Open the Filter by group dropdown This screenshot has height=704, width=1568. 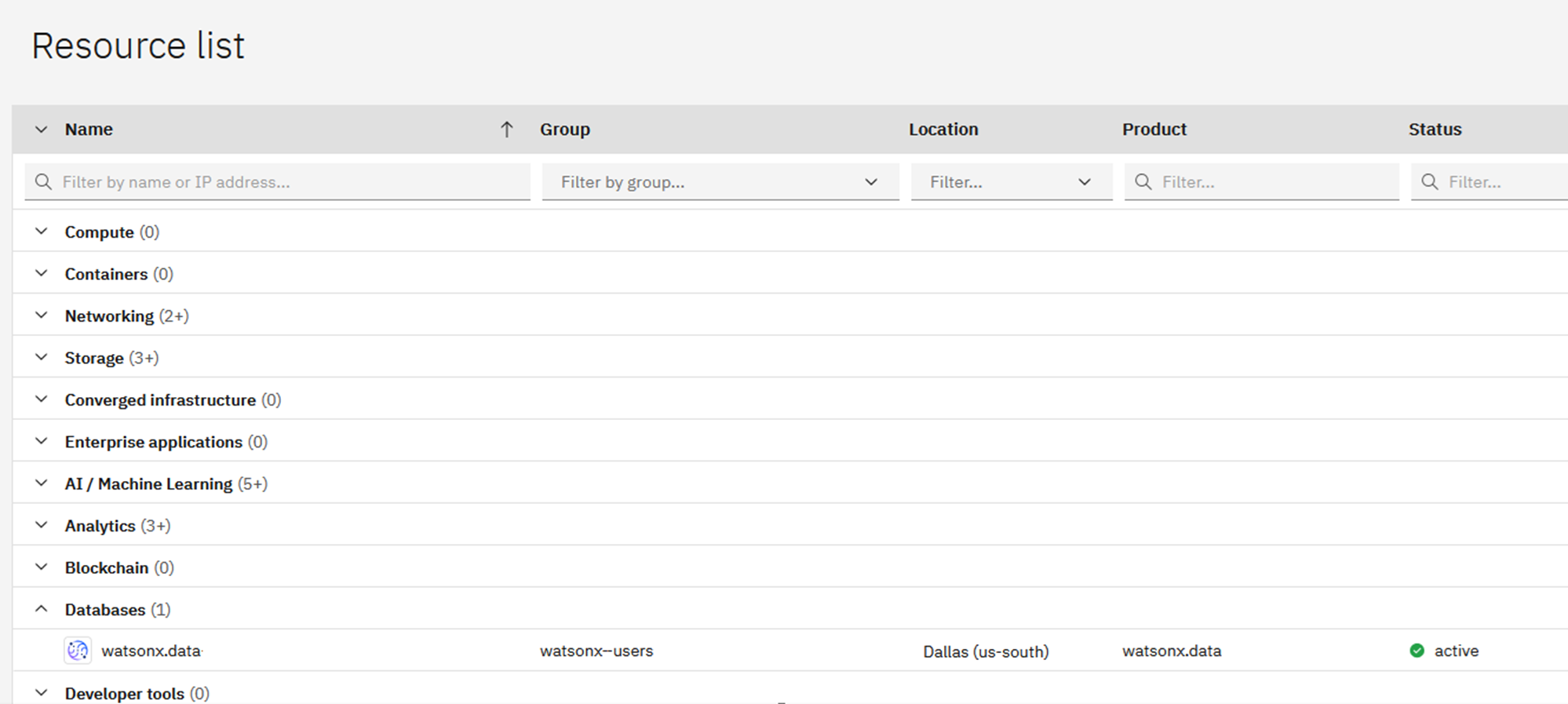tap(719, 182)
